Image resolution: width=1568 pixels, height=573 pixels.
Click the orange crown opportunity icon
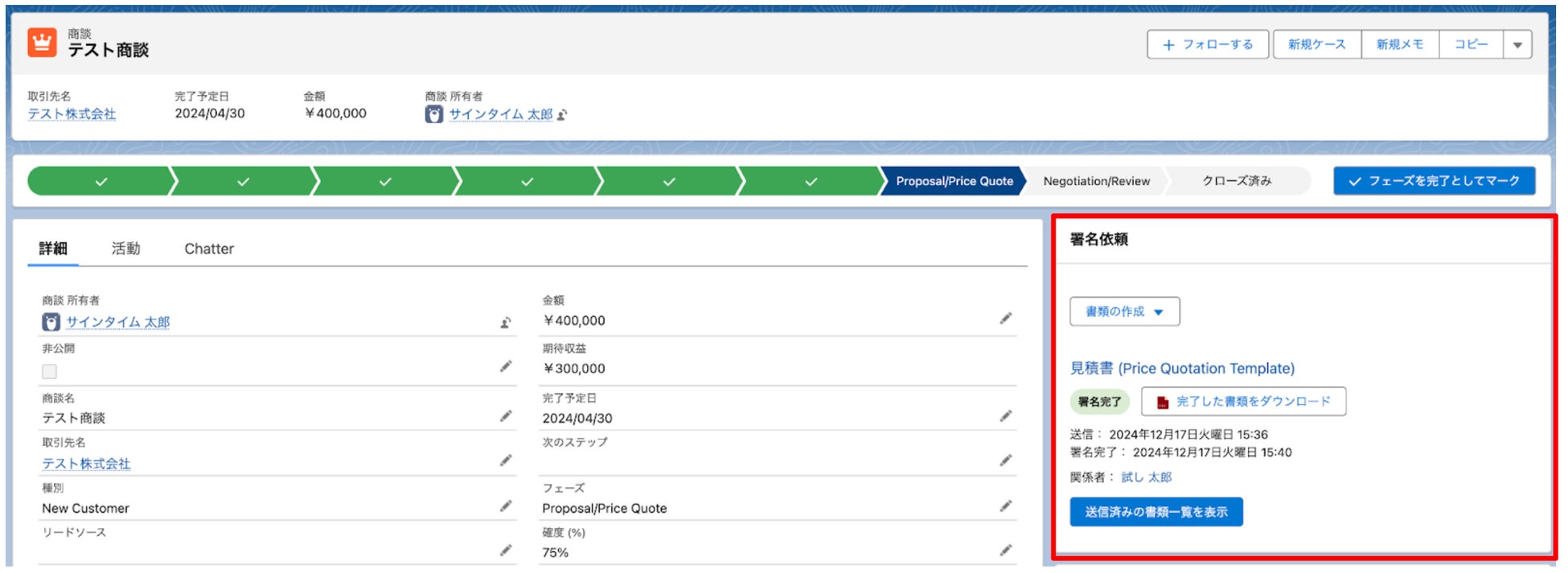coord(42,43)
